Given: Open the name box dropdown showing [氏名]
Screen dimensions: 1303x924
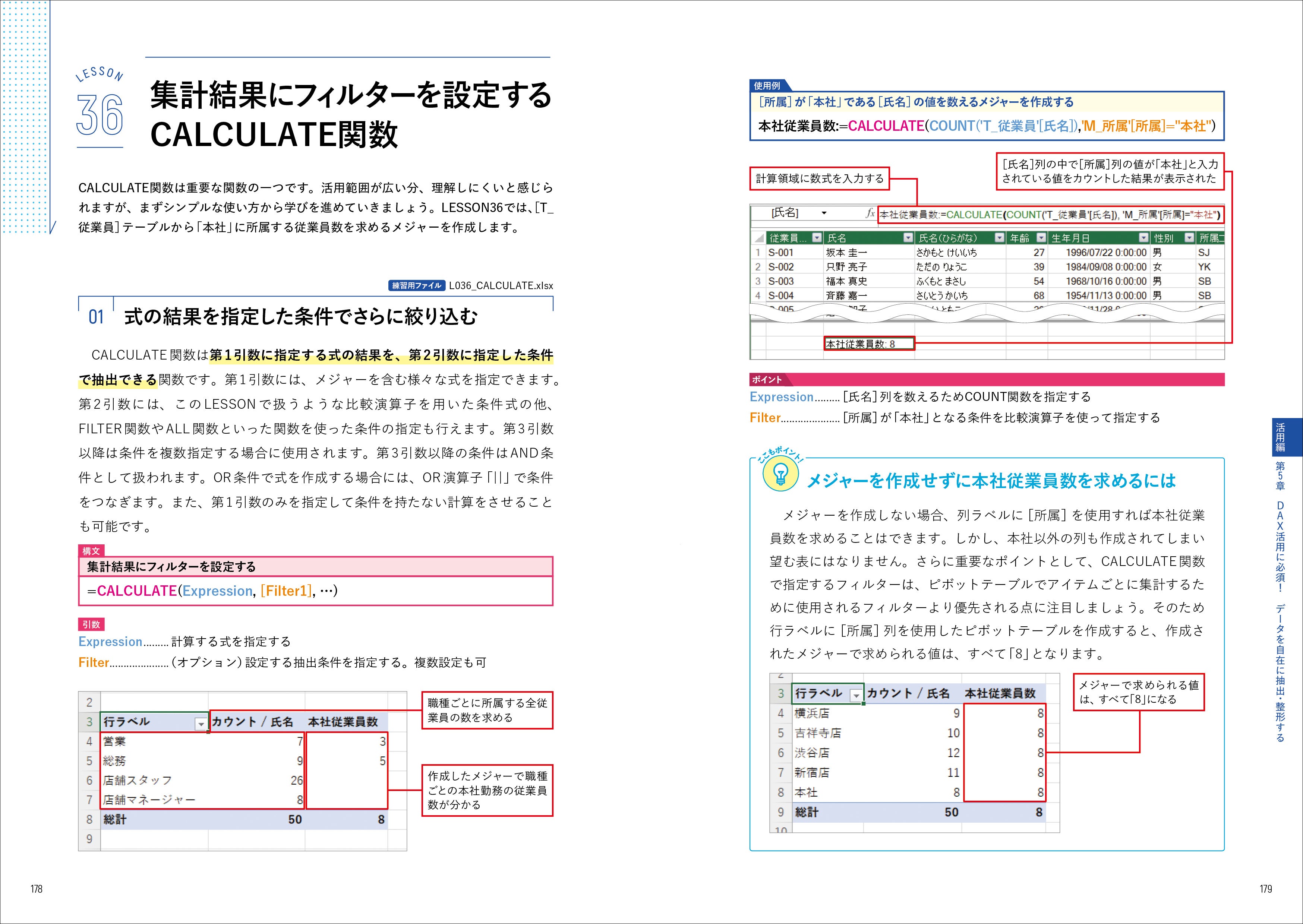Looking at the screenshot, I should [824, 213].
